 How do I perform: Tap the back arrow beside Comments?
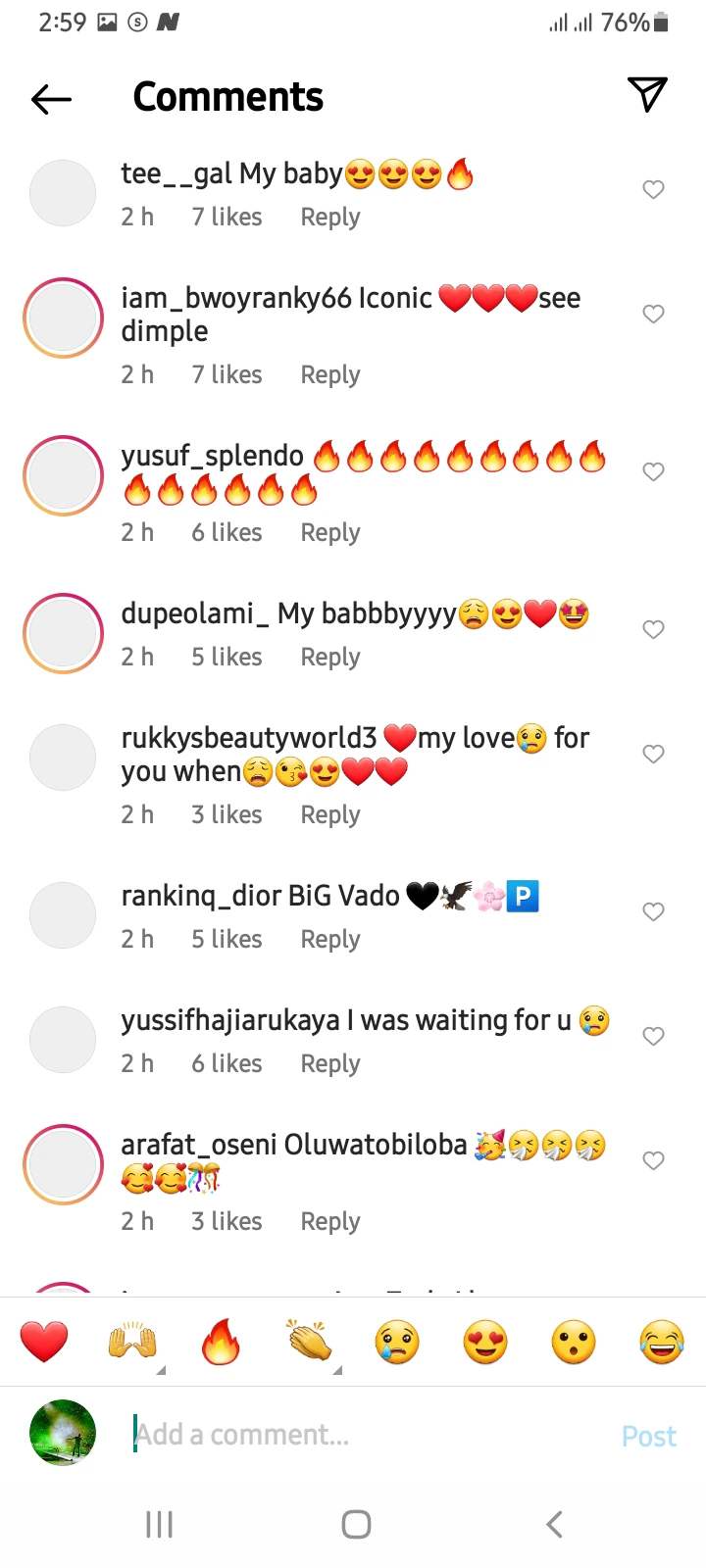click(x=52, y=98)
